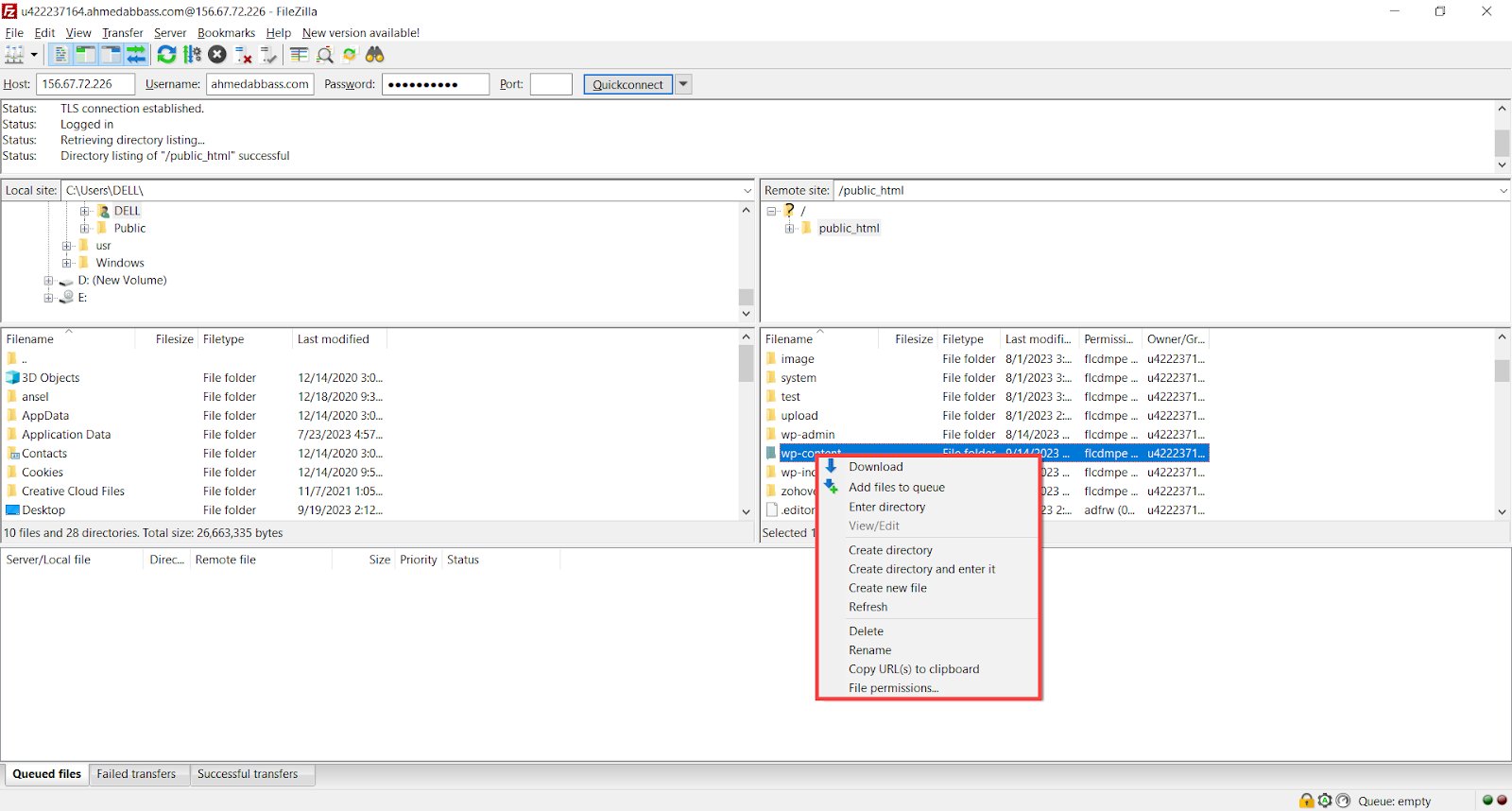
Task: Expand the Windows folder in local tree
Action: (x=67, y=263)
